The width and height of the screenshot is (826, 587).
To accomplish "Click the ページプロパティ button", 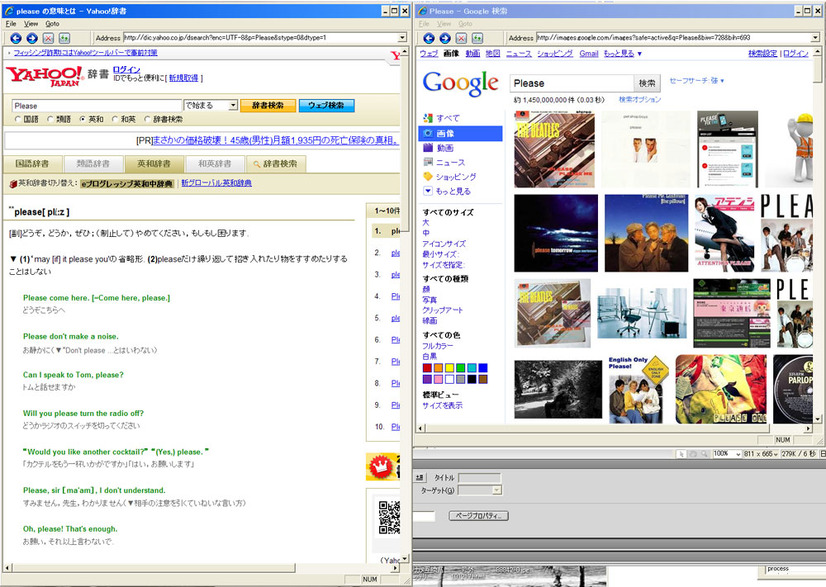I will click(477, 516).
